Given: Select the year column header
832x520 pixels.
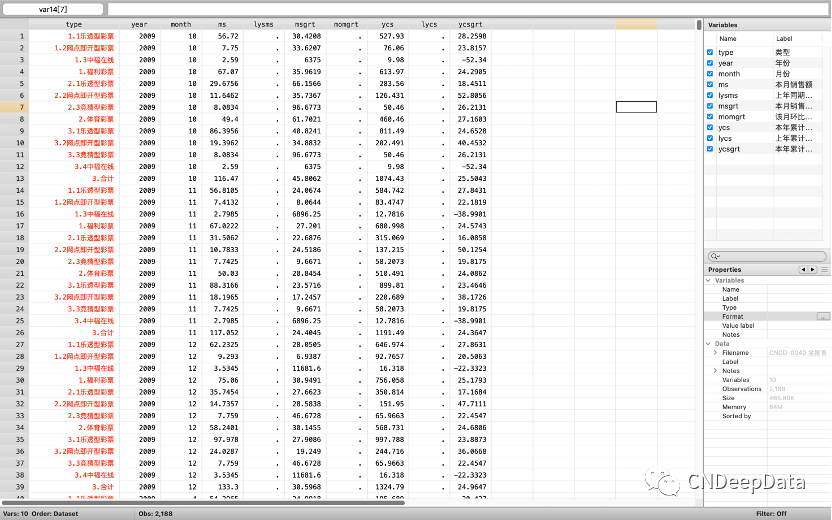Looking at the screenshot, I should pos(140,24).
